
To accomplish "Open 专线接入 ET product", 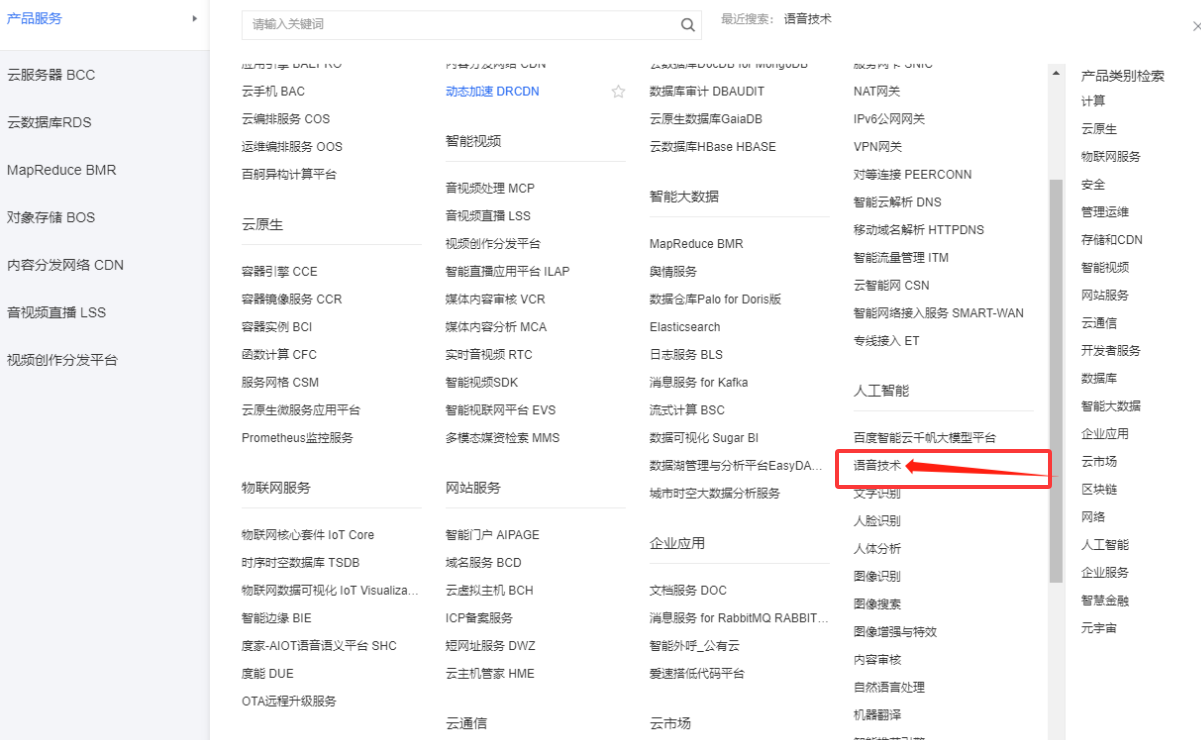I will click(x=886, y=341).
